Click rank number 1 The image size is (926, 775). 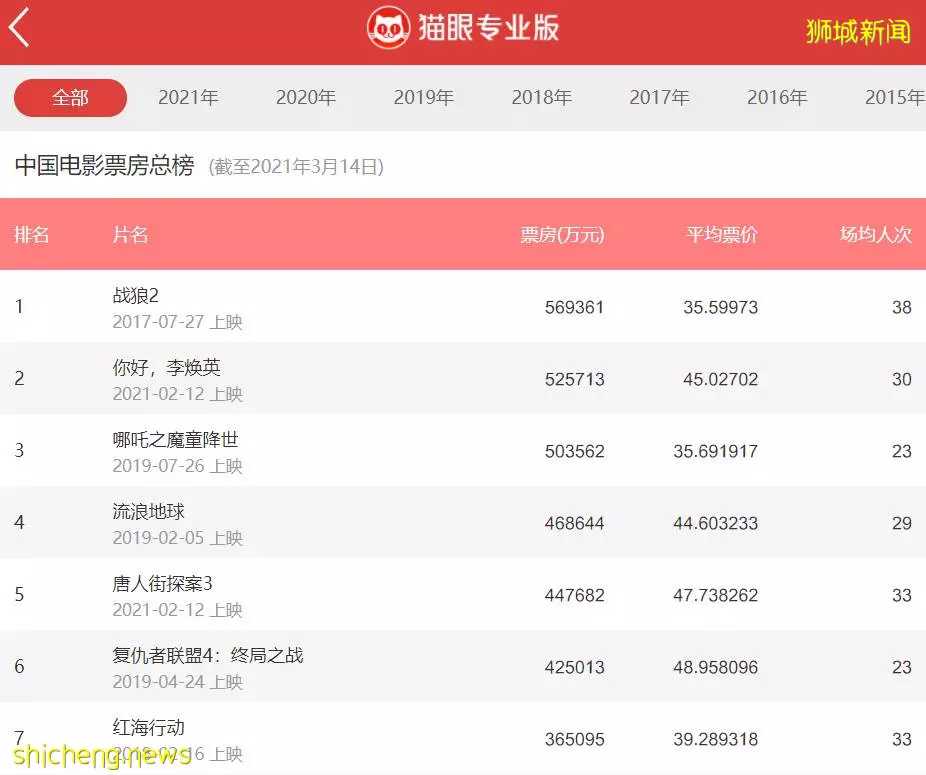[x=19, y=307]
